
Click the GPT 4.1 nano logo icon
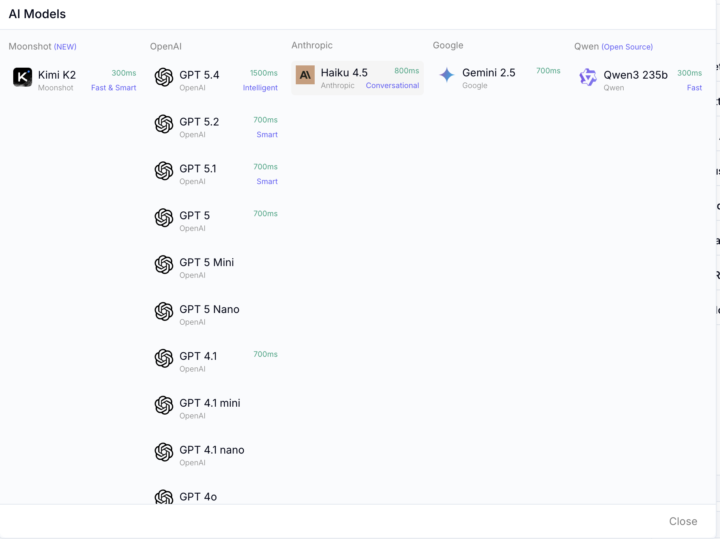[164, 452]
